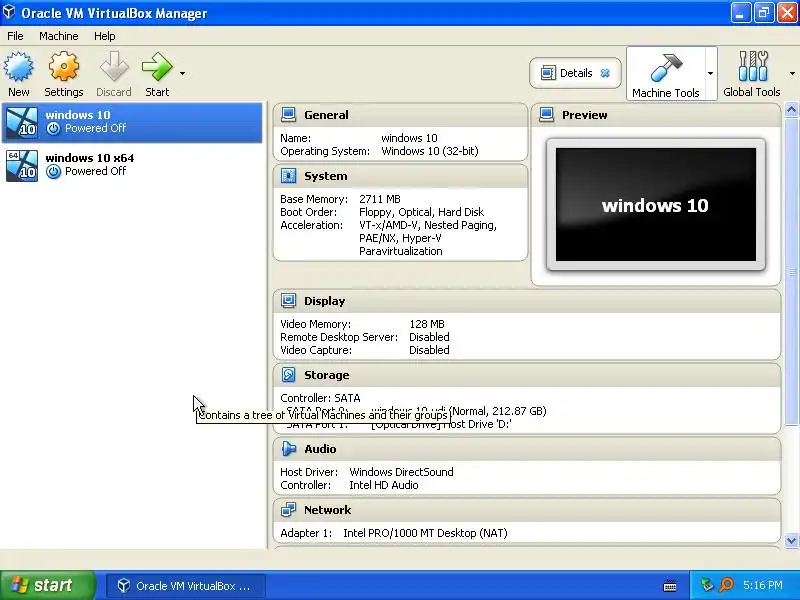Click the orange magnifier tray icon
The width and height of the screenshot is (800, 600).
tap(727, 585)
